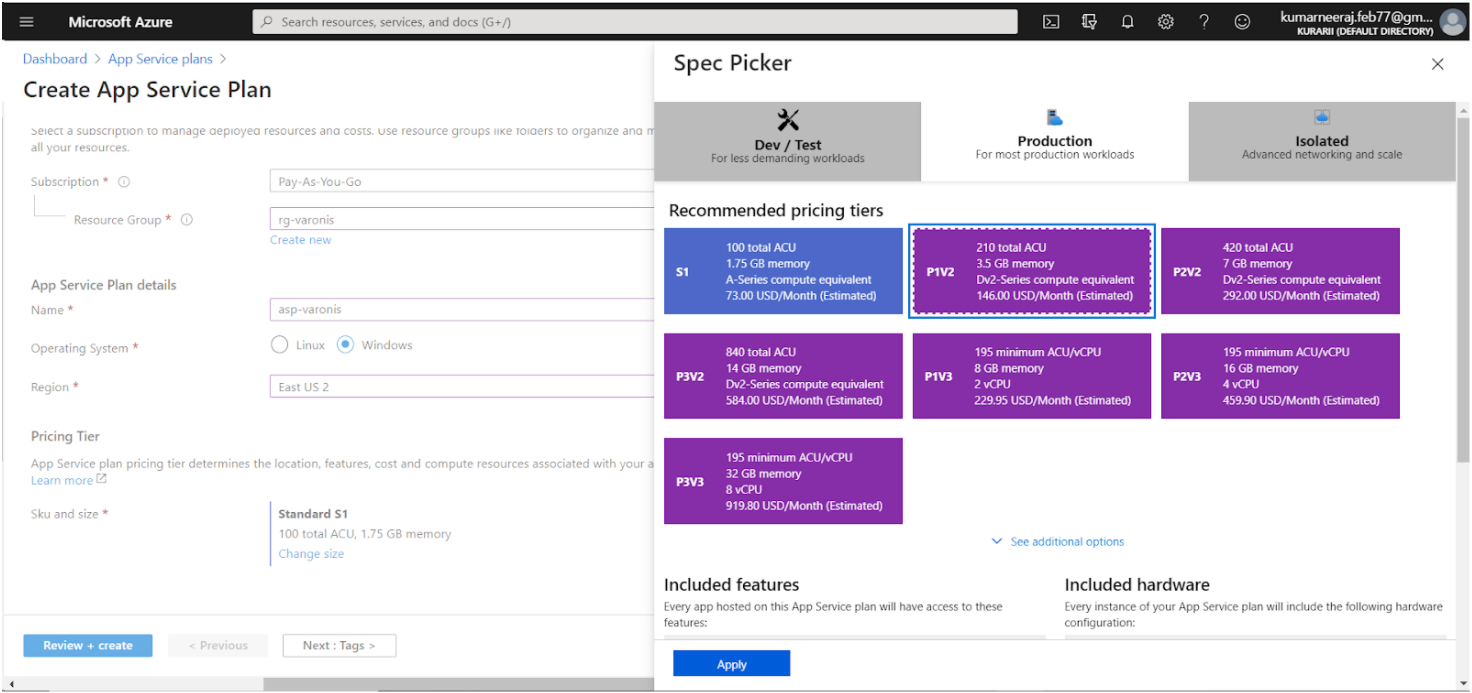Open the Learn more link
The width and height of the screenshot is (1472, 693).
click(x=68, y=480)
